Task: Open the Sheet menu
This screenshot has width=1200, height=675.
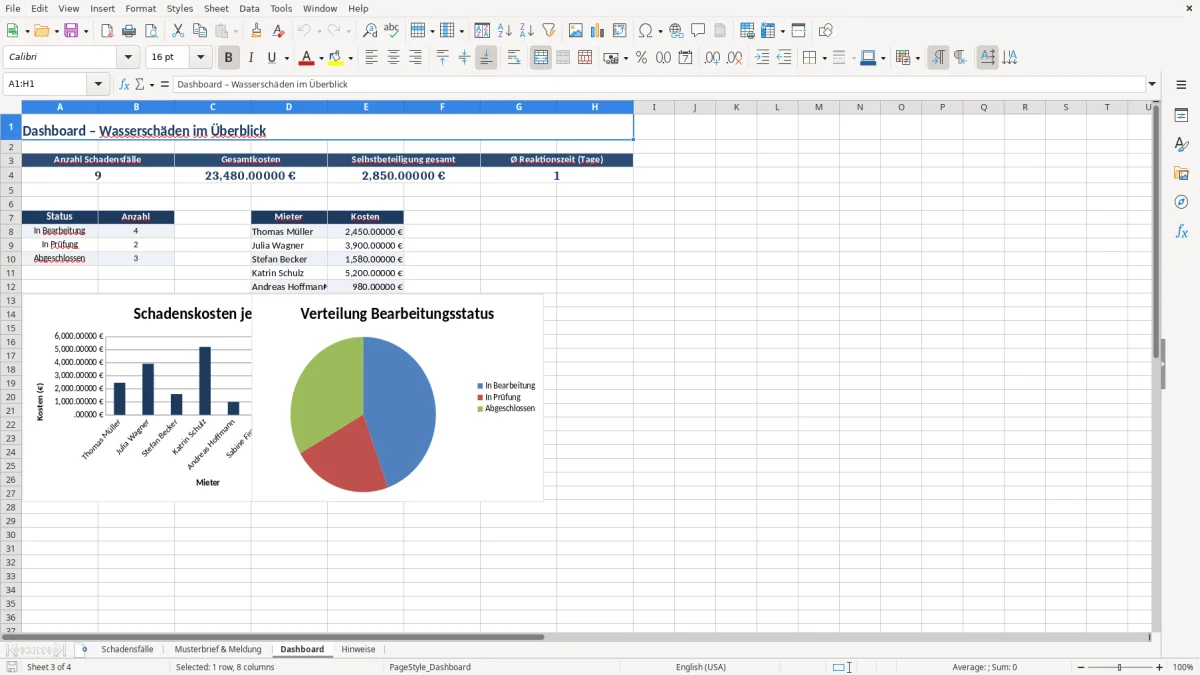Action: point(216,8)
